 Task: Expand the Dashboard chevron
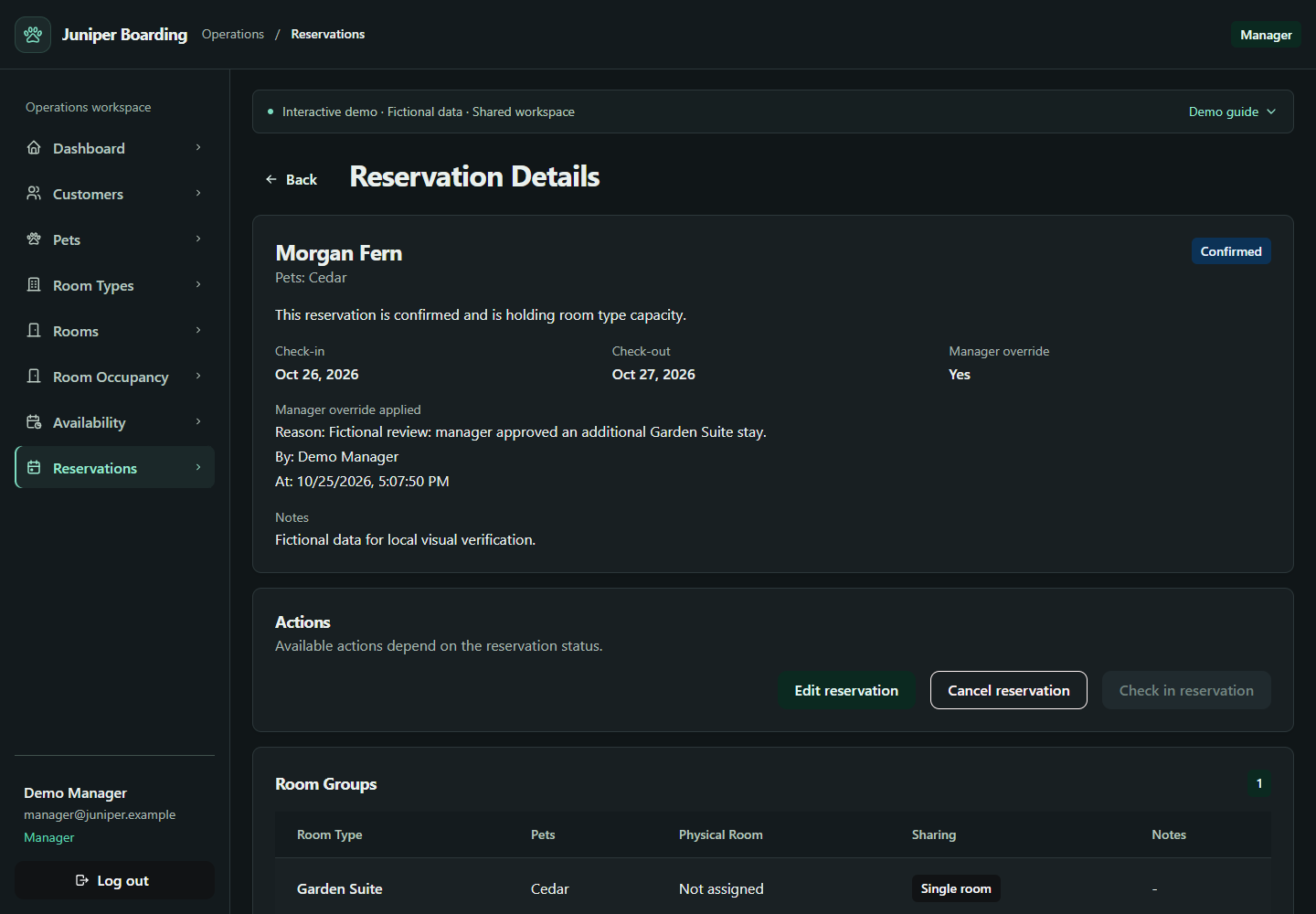point(198,147)
